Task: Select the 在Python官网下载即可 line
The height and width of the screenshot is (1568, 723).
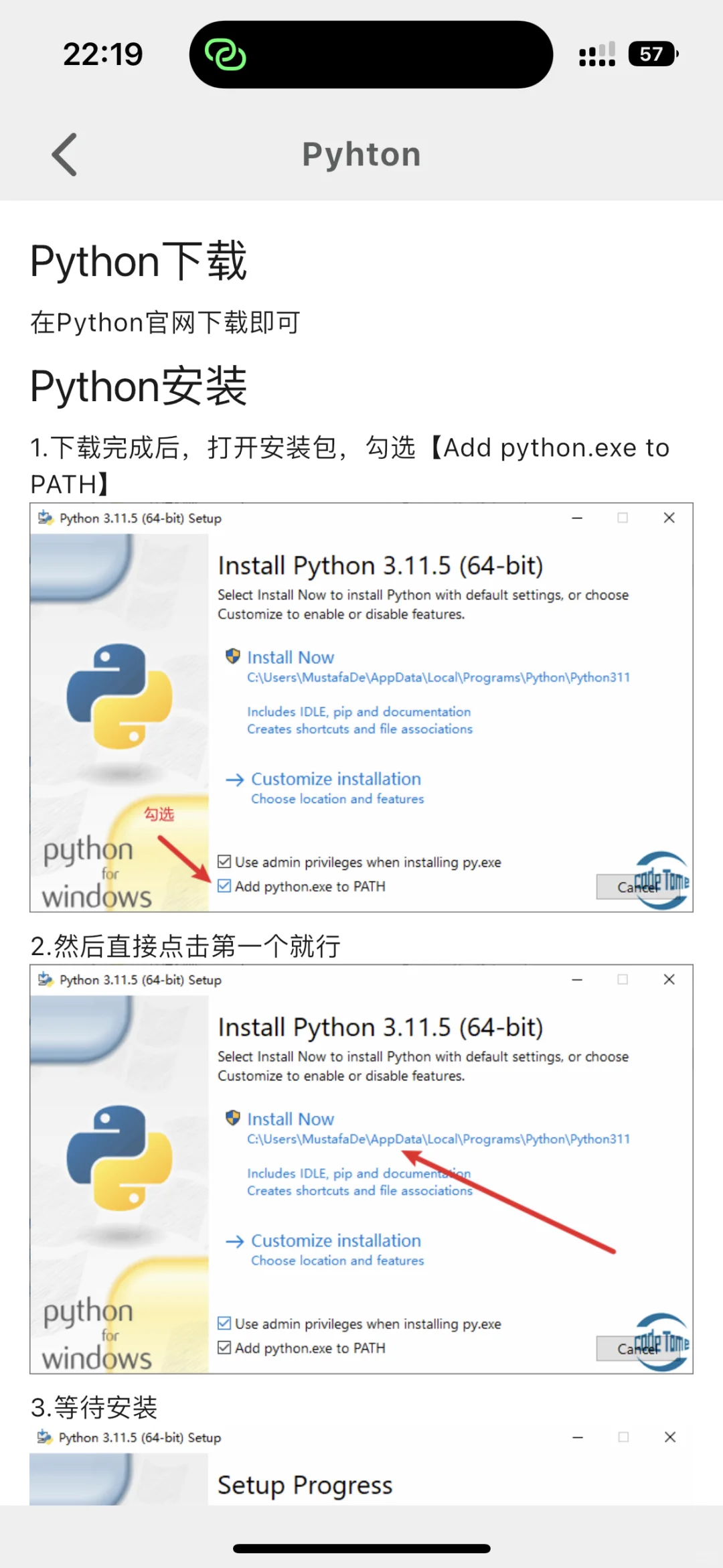Action: pyautogui.click(x=165, y=323)
